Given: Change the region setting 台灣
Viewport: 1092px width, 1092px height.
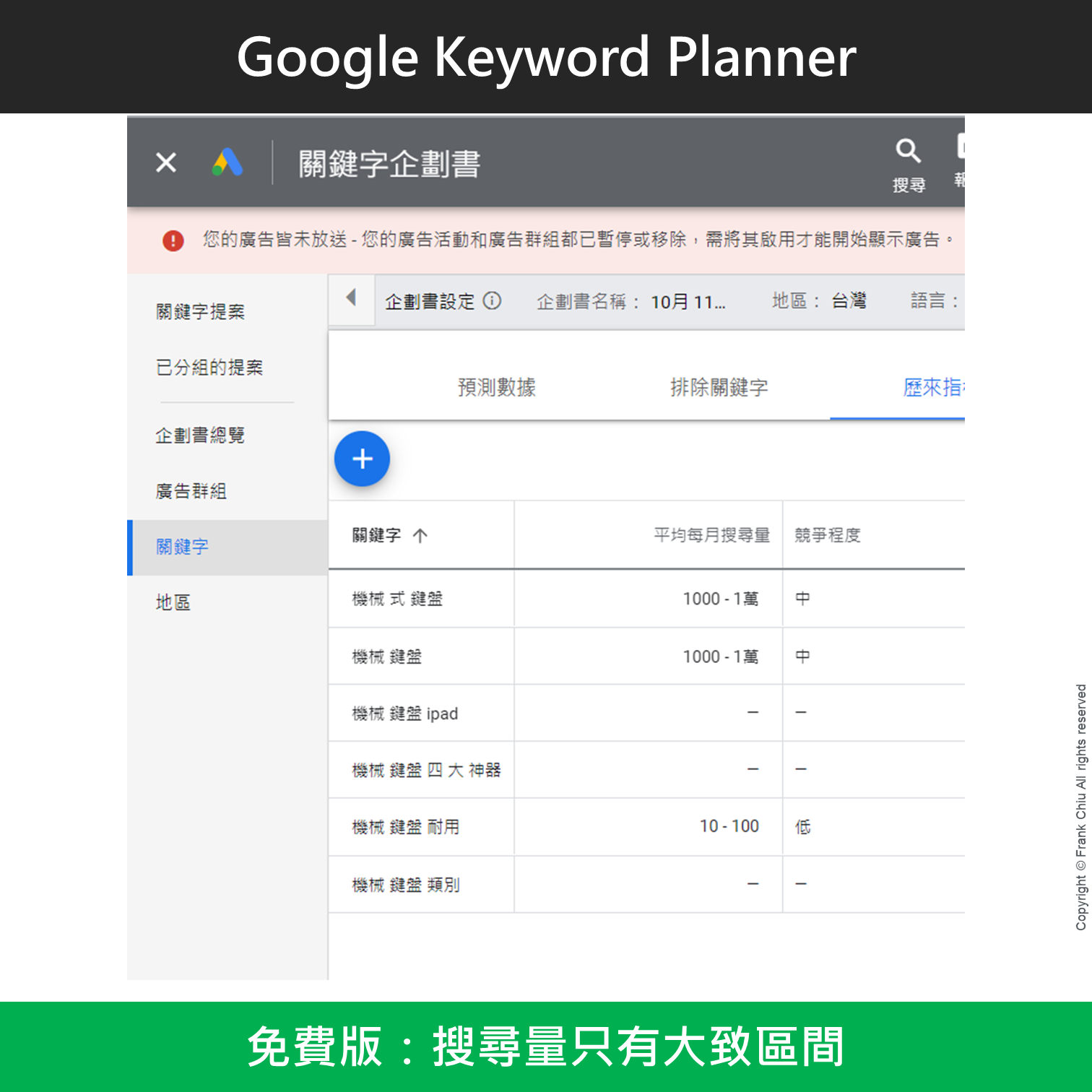Looking at the screenshot, I should (x=849, y=301).
